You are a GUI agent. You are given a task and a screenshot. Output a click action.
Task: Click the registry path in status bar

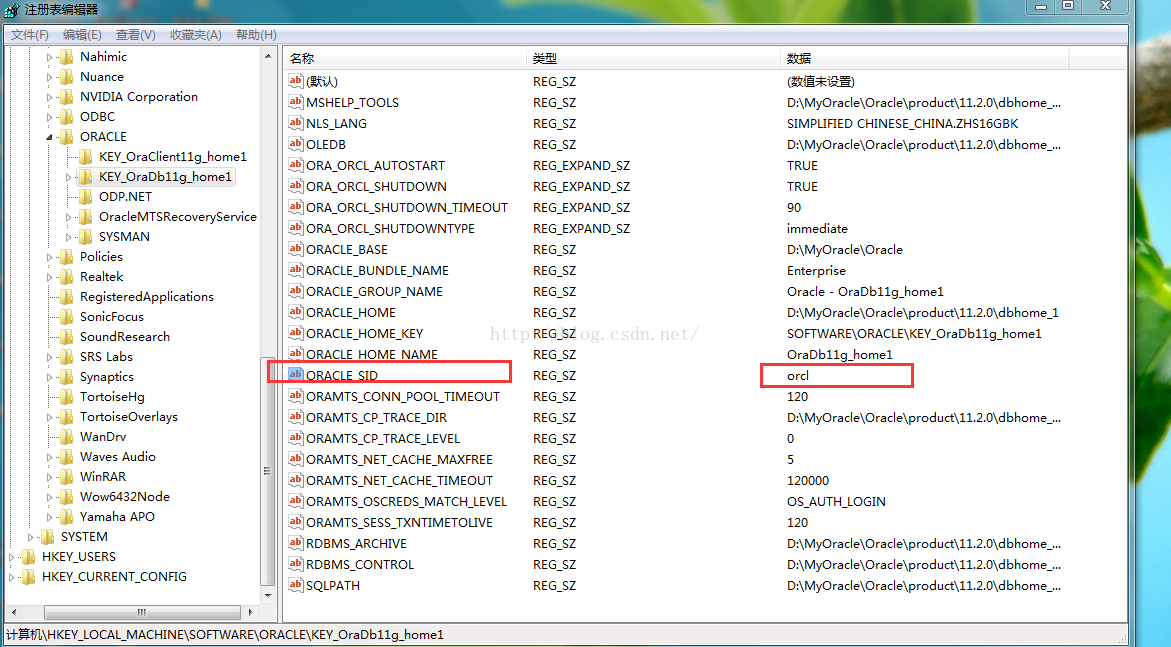coord(225,634)
